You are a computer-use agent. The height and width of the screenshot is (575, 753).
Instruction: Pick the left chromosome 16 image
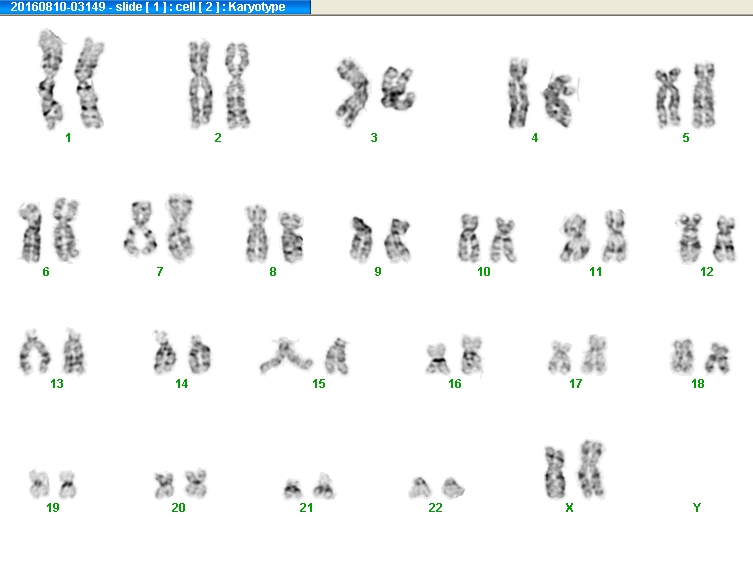coord(437,359)
